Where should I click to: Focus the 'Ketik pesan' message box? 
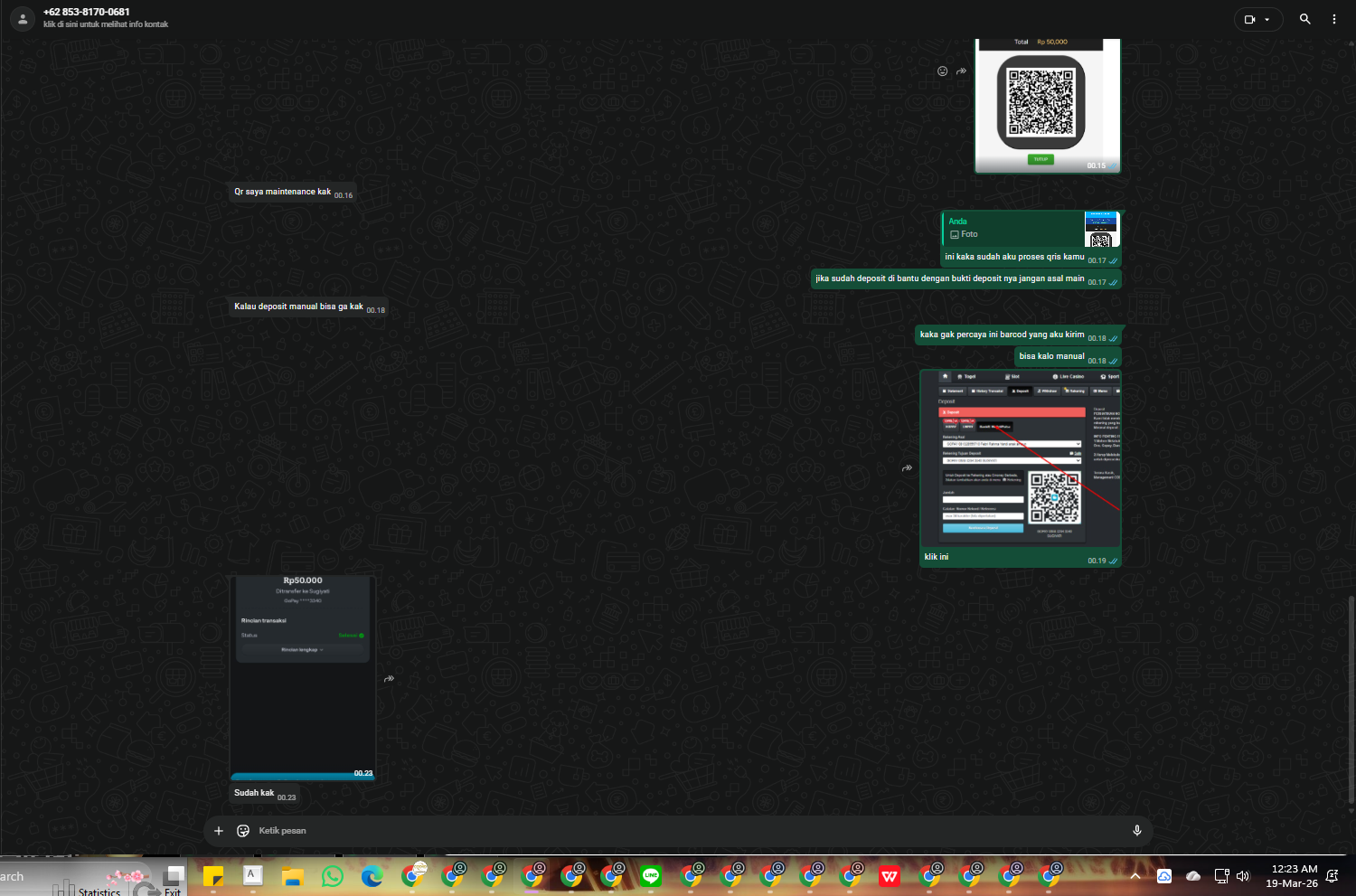coord(687,831)
